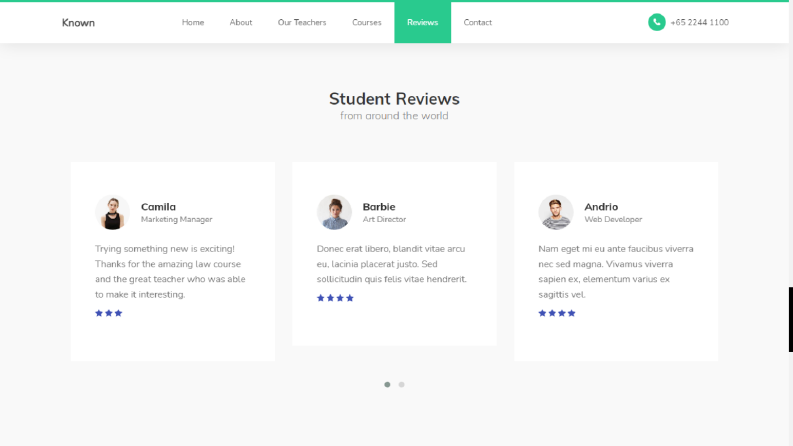Click Barbie's profile photo
Image resolution: width=793 pixels, height=446 pixels.
(x=334, y=212)
